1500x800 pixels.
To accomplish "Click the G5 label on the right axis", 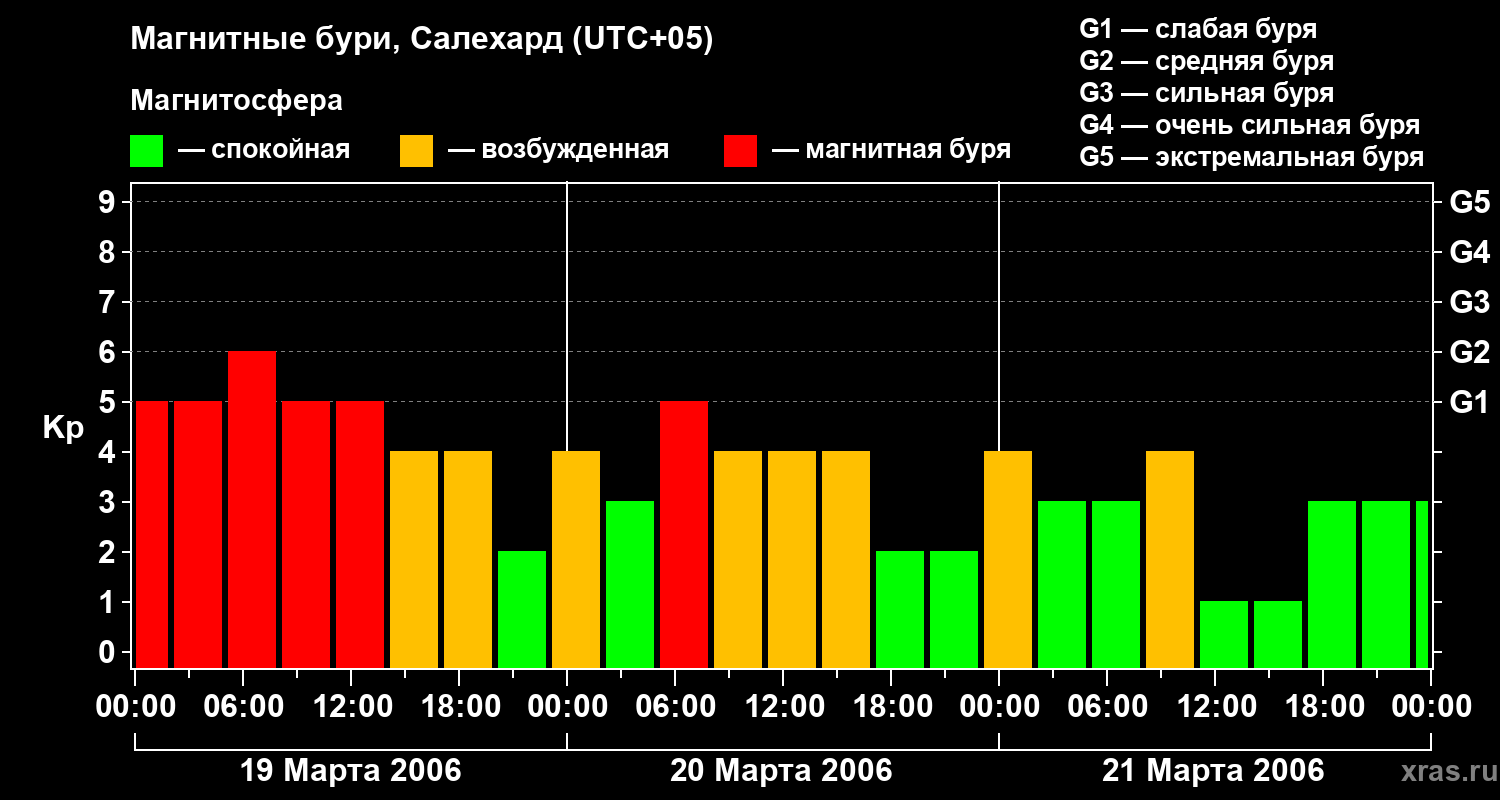I will click(1470, 202).
